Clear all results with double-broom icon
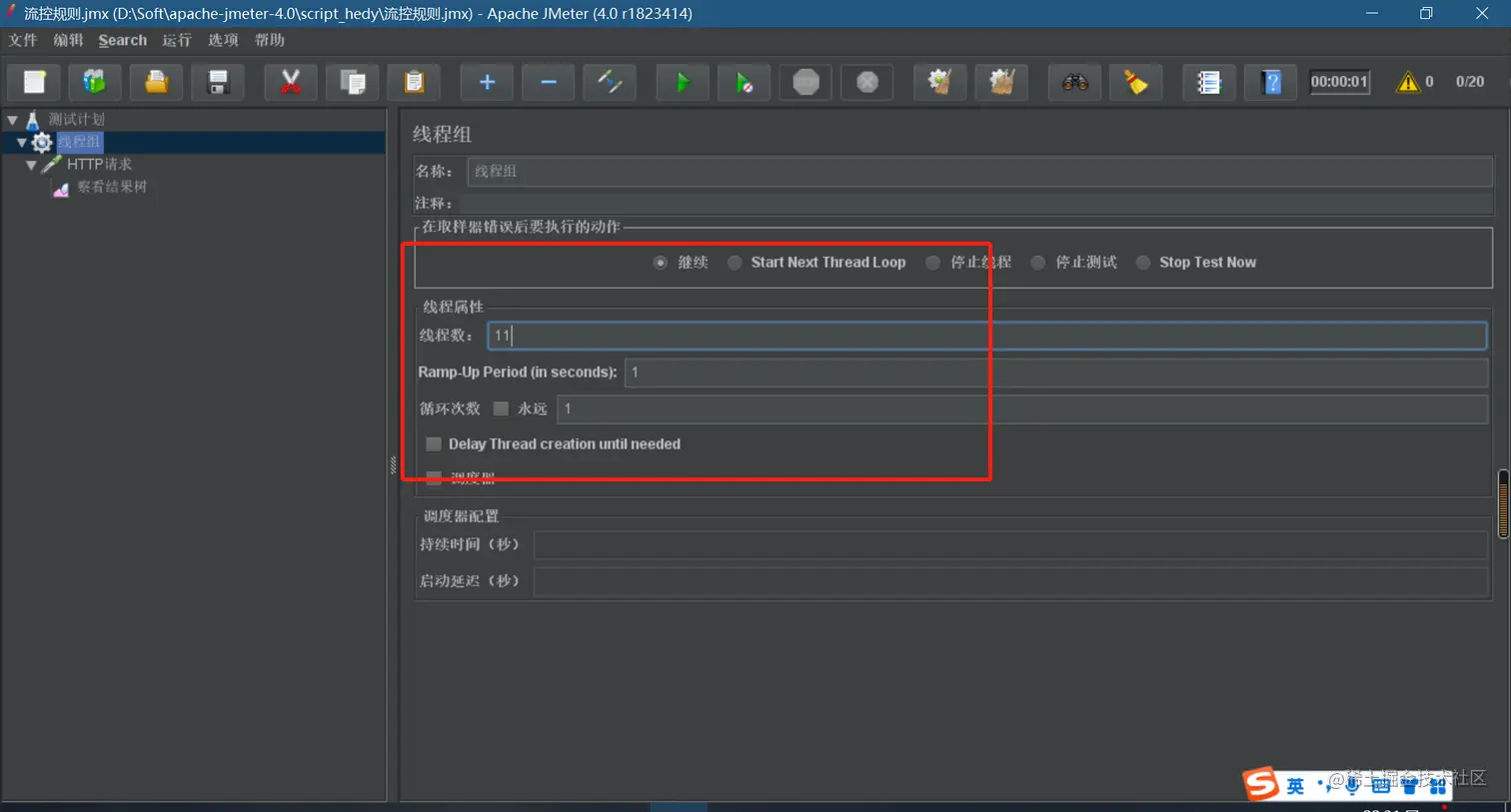 [1001, 82]
